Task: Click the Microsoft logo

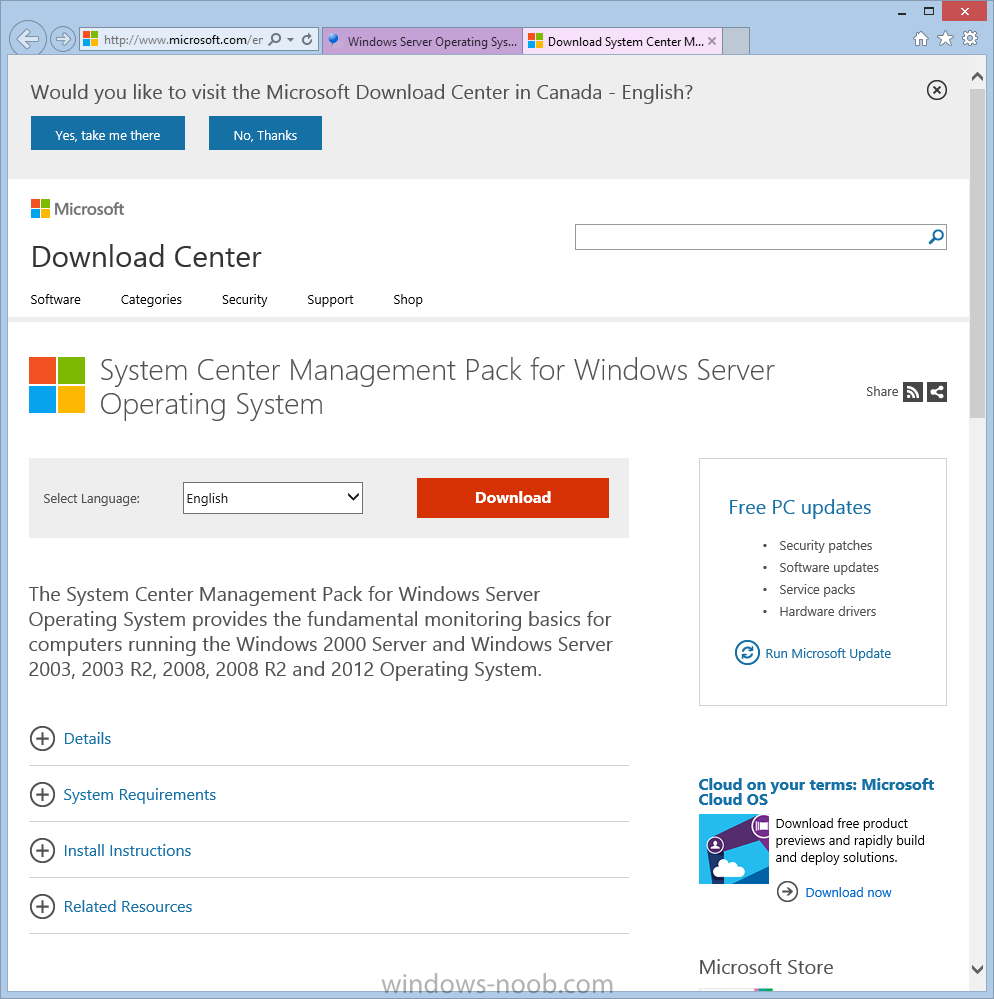Action: (77, 208)
